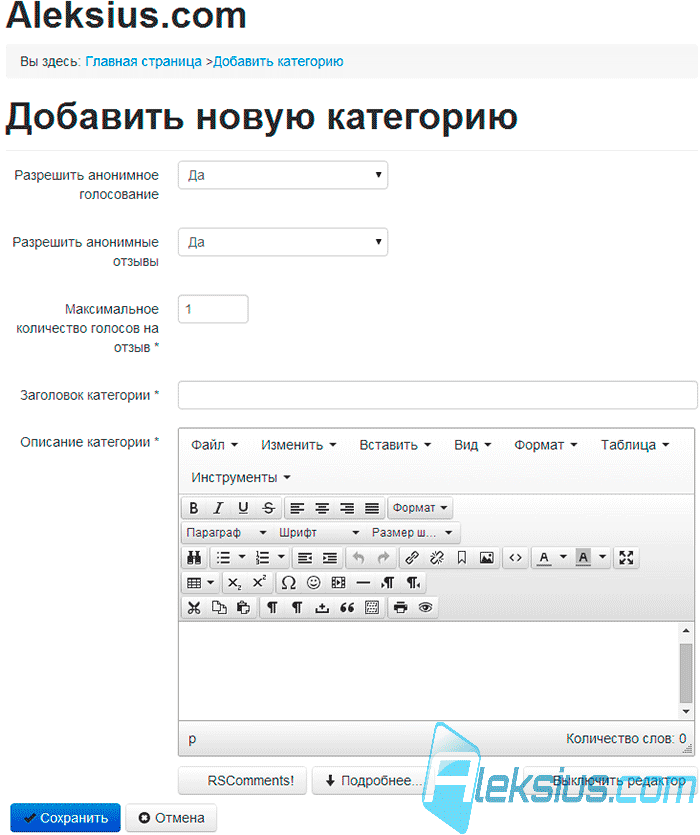This screenshot has height=835, width=700.
Task: Open the Файл editor menu
Action: (214, 445)
